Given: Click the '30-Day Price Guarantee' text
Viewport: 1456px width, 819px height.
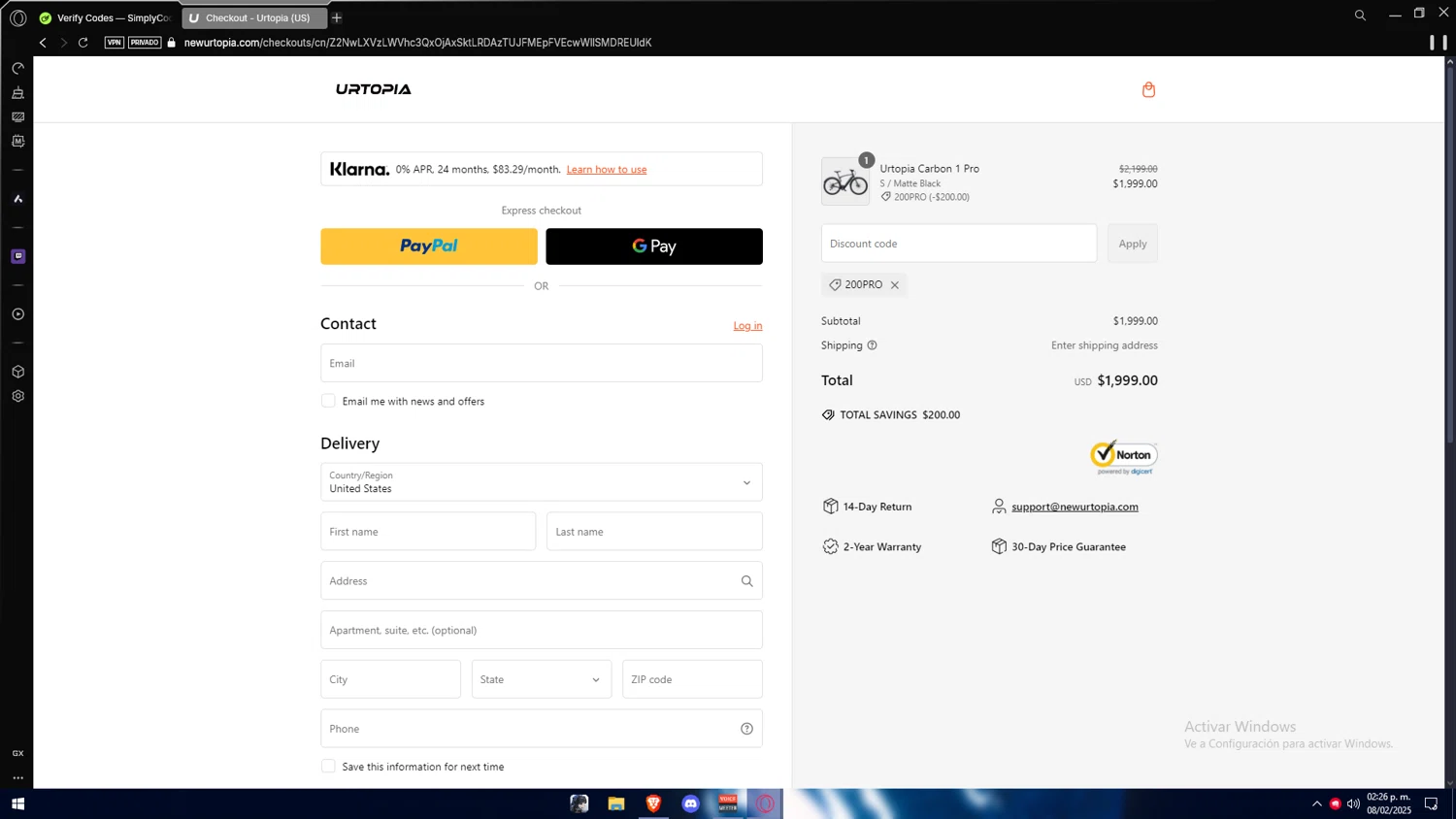Looking at the screenshot, I should 1069,547.
